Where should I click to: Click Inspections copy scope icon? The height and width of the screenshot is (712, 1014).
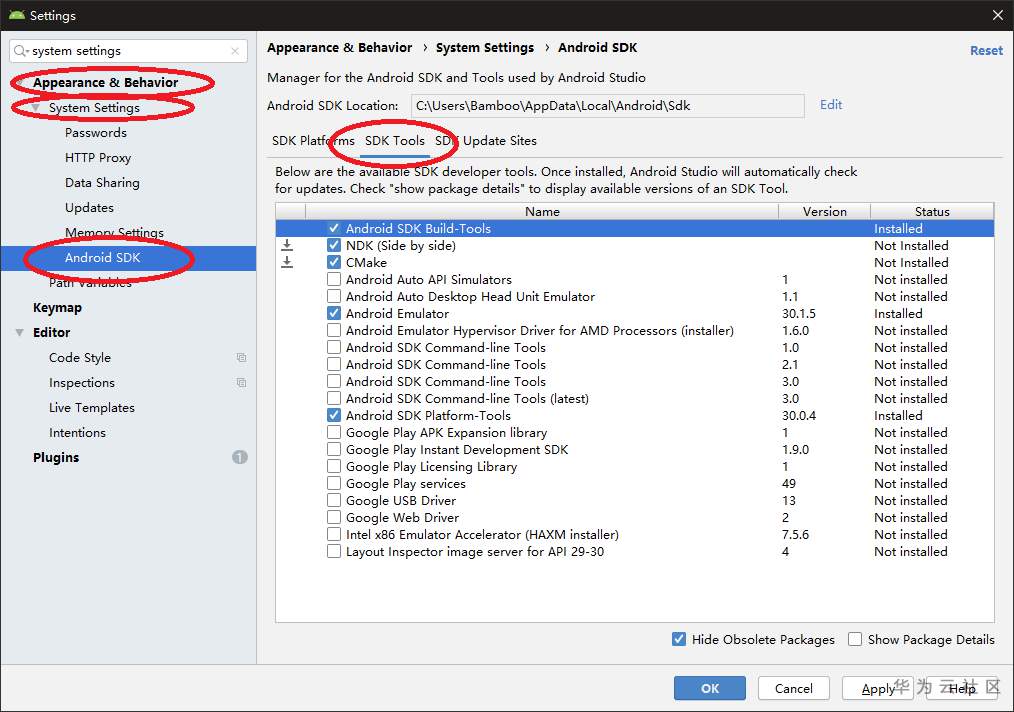point(241,383)
